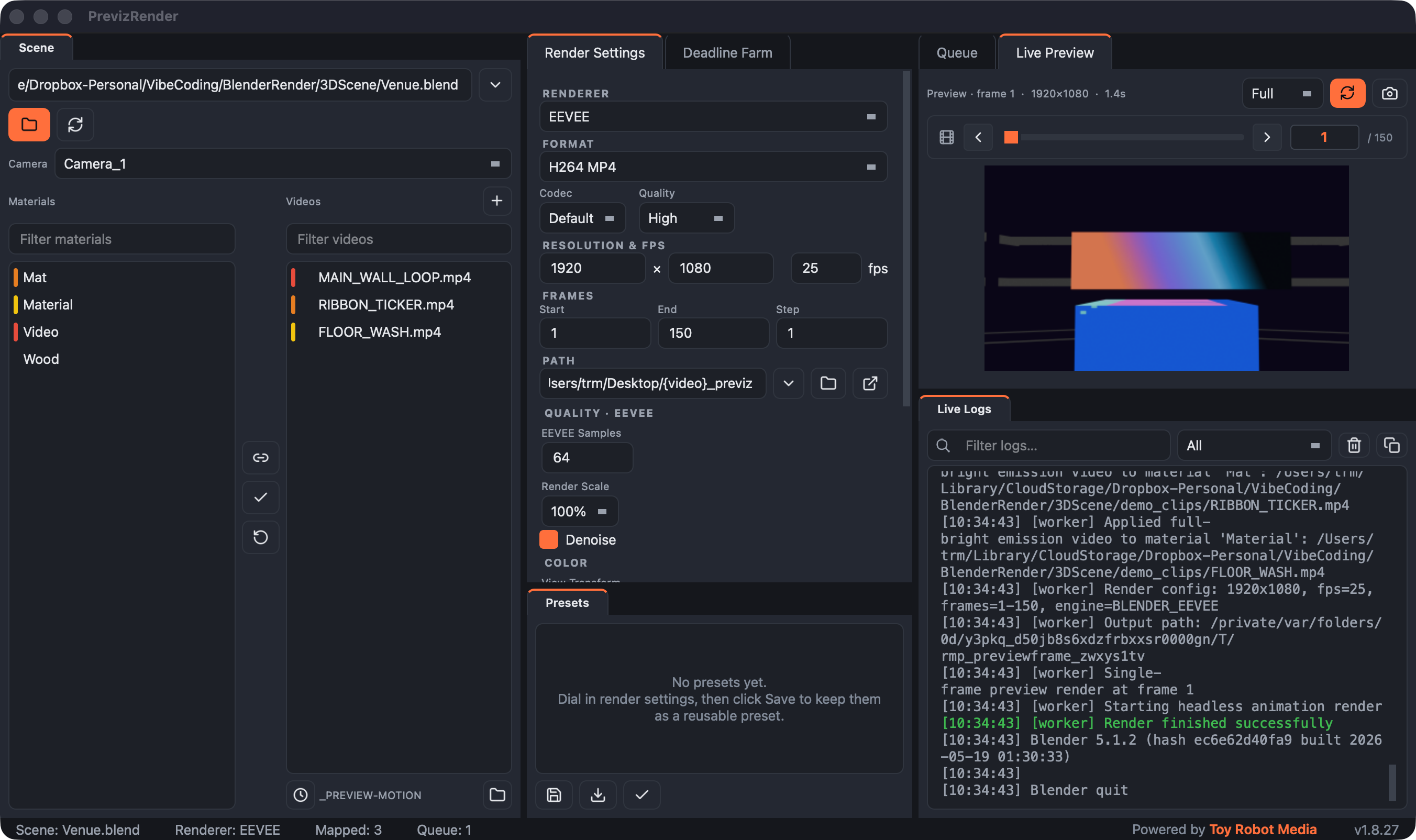
Task: Click the output path text field
Action: click(x=652, y=383)
